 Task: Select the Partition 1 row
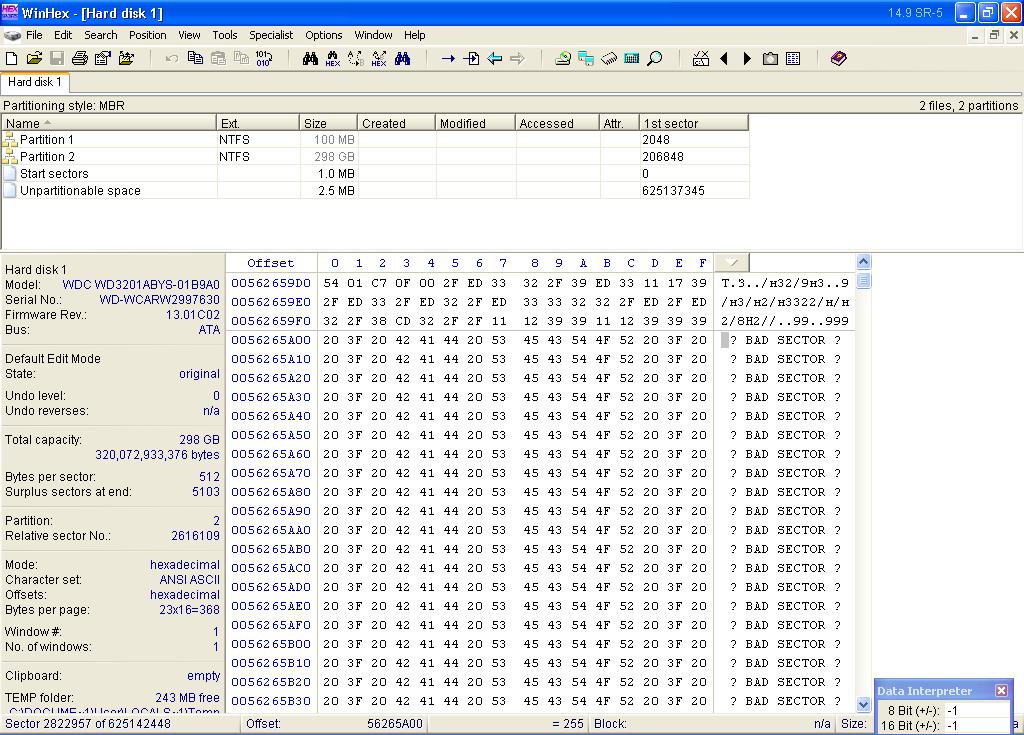[376, 140]
